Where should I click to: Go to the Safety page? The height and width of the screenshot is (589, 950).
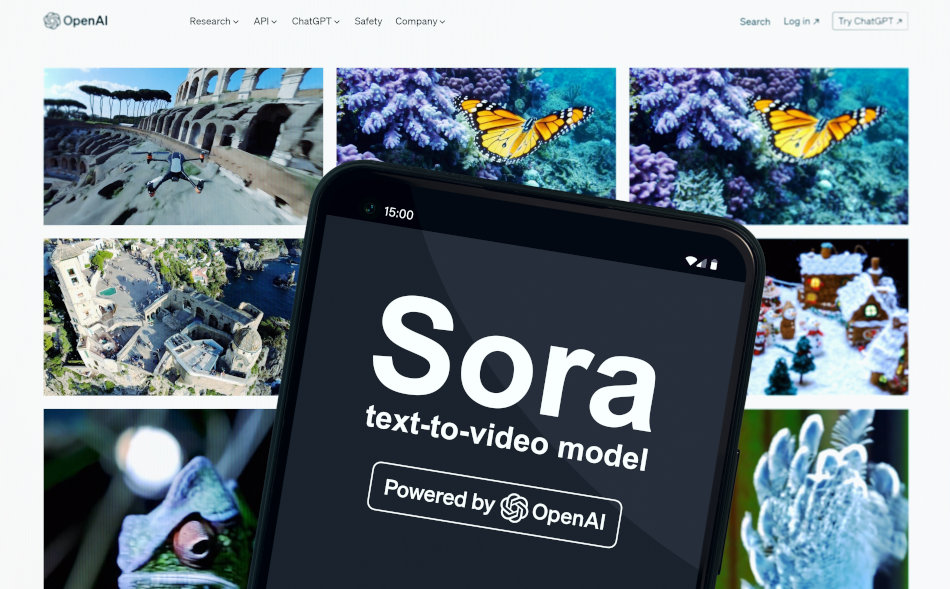368,21
